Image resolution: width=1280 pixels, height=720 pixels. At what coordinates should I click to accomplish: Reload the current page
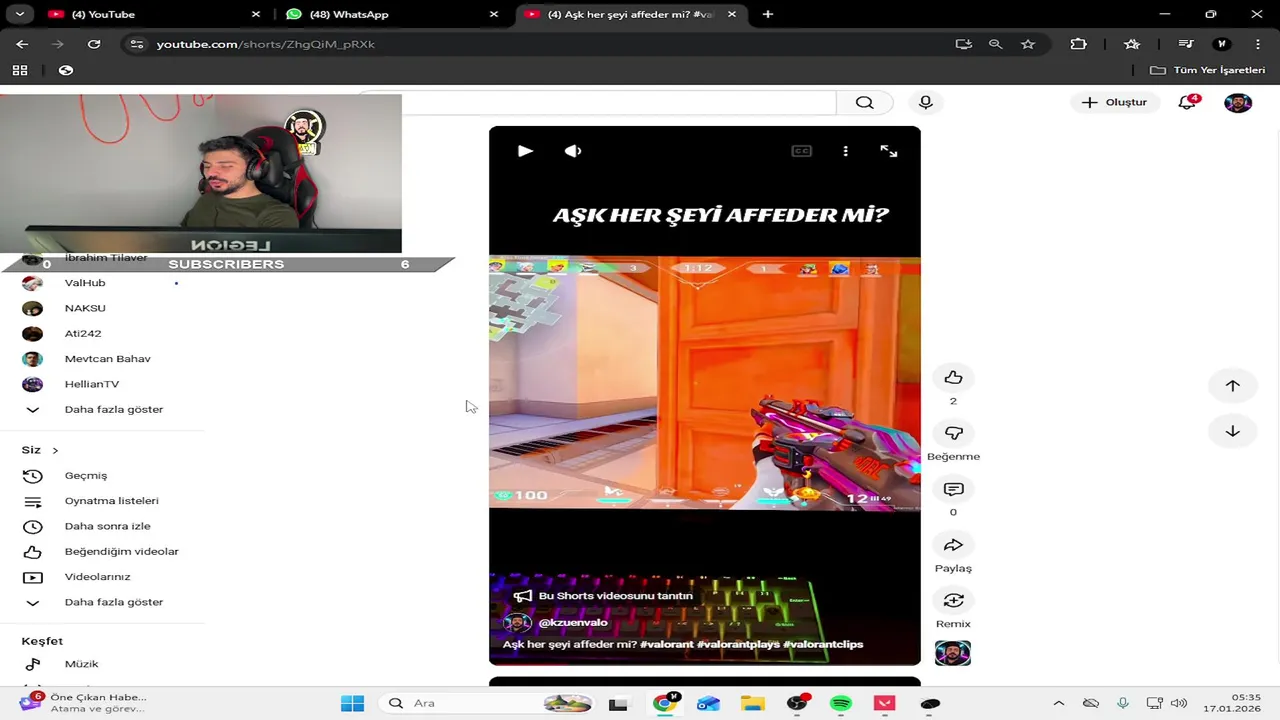[94, 44]
